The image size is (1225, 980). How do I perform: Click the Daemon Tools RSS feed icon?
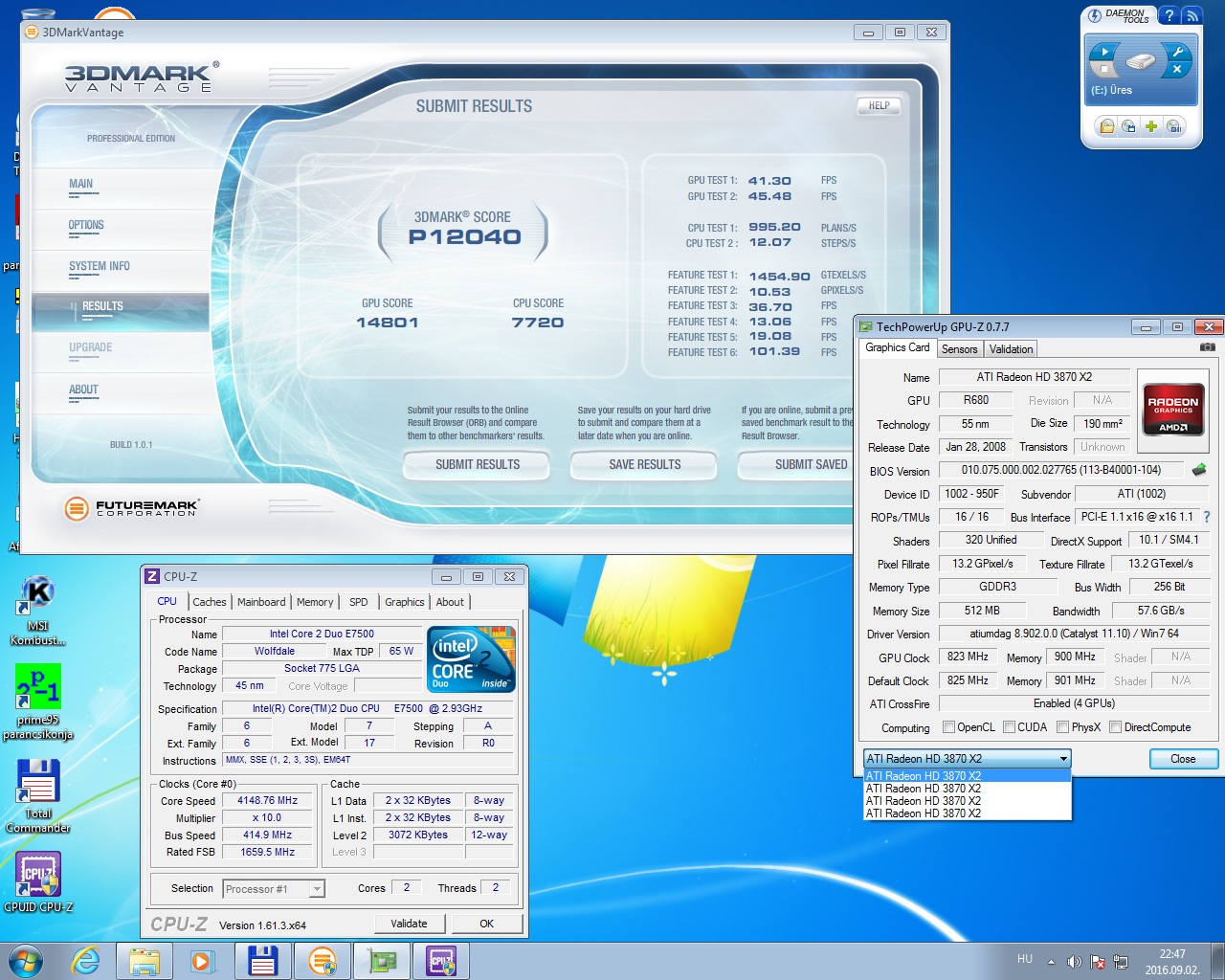click(x=1192, y=15)
